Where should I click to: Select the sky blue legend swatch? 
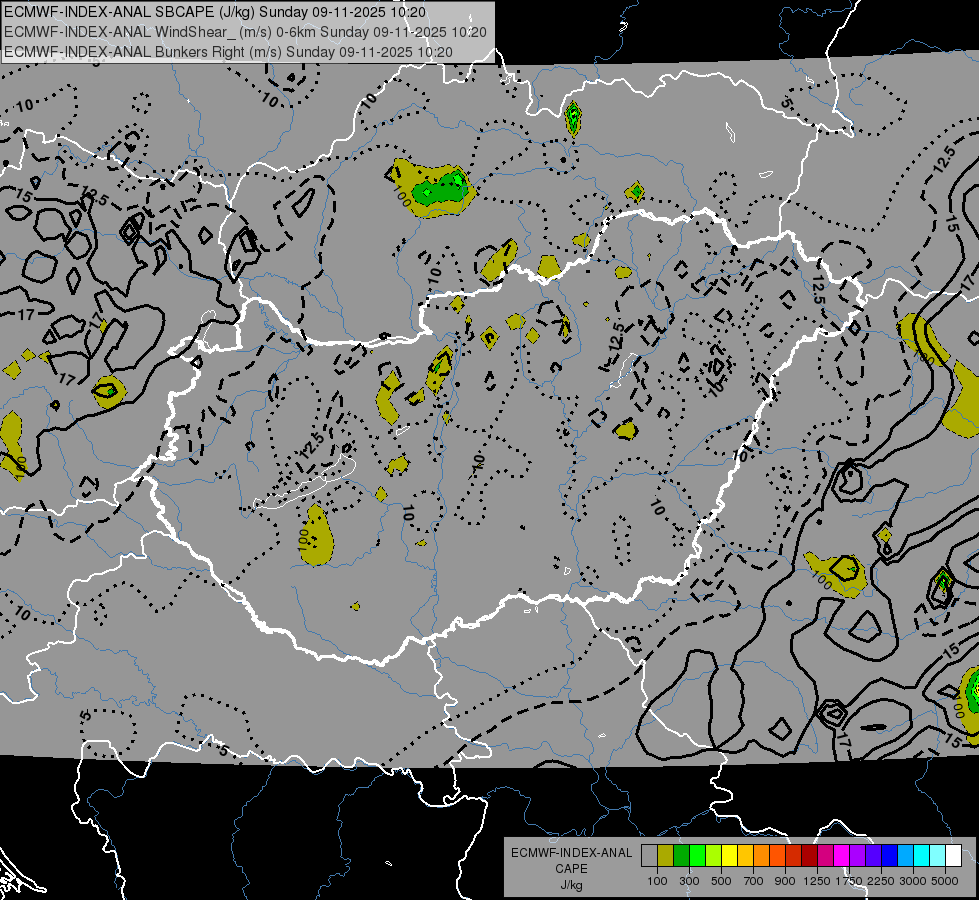pos(906,855)
